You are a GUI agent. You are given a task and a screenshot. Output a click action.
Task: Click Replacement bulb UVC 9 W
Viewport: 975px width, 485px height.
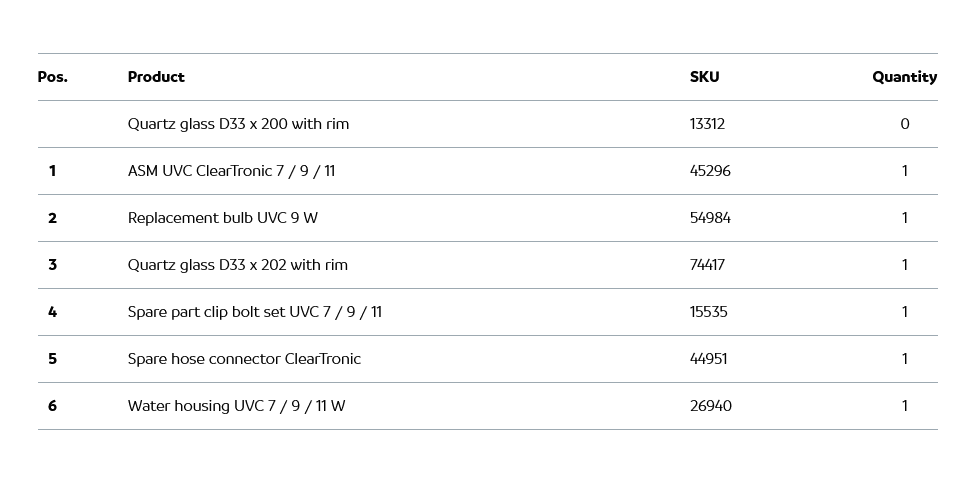[222, 218]
